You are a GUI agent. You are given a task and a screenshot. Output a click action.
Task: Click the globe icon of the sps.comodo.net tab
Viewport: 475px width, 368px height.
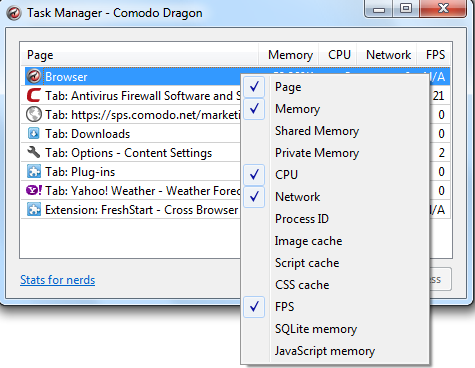coord(34,114)
